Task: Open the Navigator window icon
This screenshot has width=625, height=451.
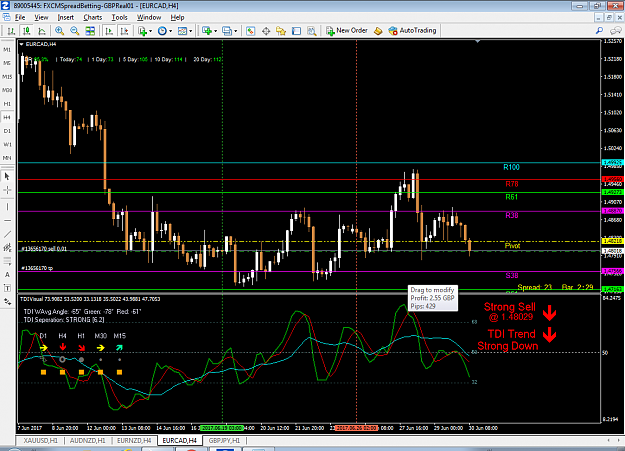Action: coord(281,31)
